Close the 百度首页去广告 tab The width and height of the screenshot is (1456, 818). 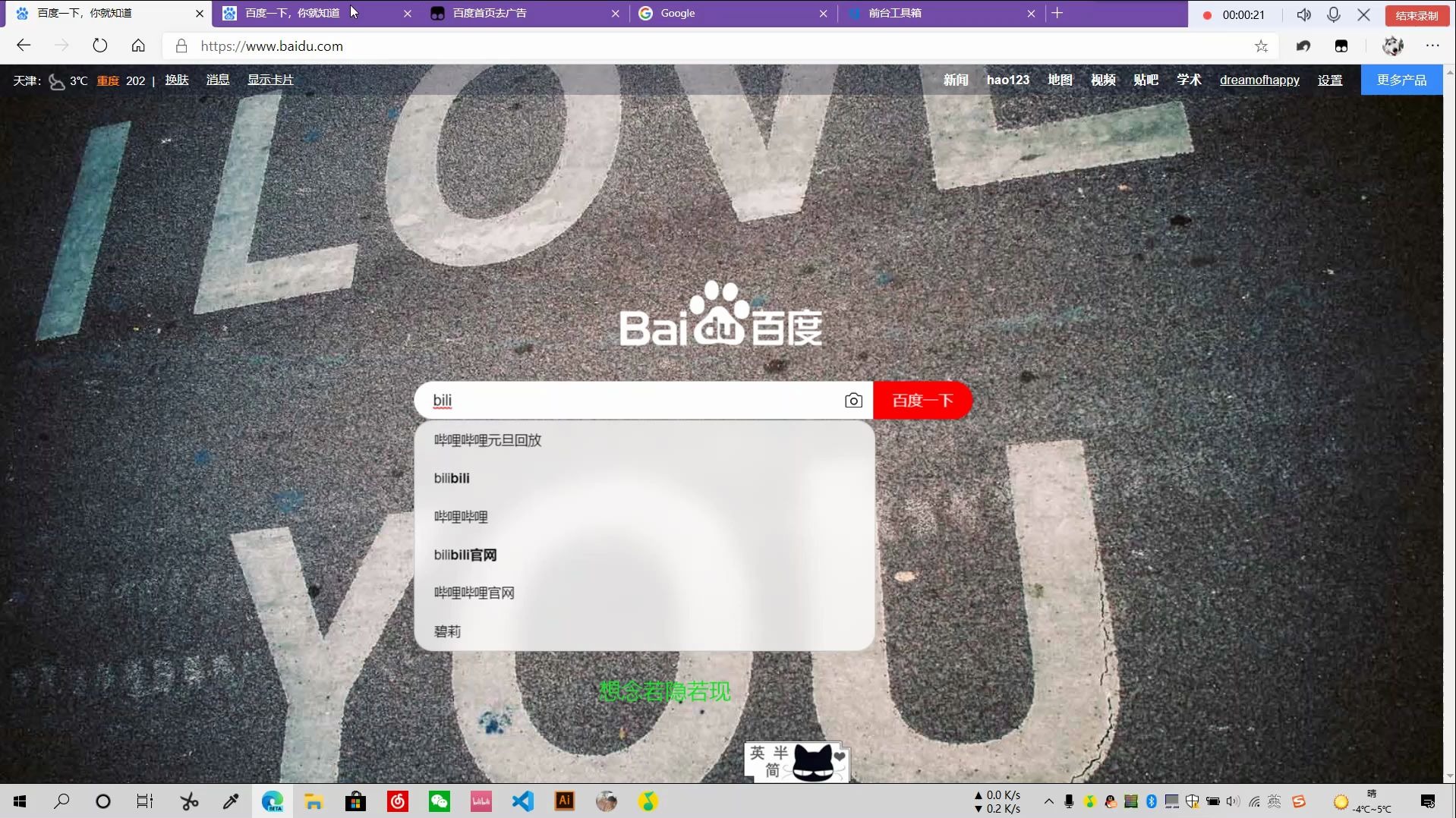pyautogui.click(x=615, y=14)
